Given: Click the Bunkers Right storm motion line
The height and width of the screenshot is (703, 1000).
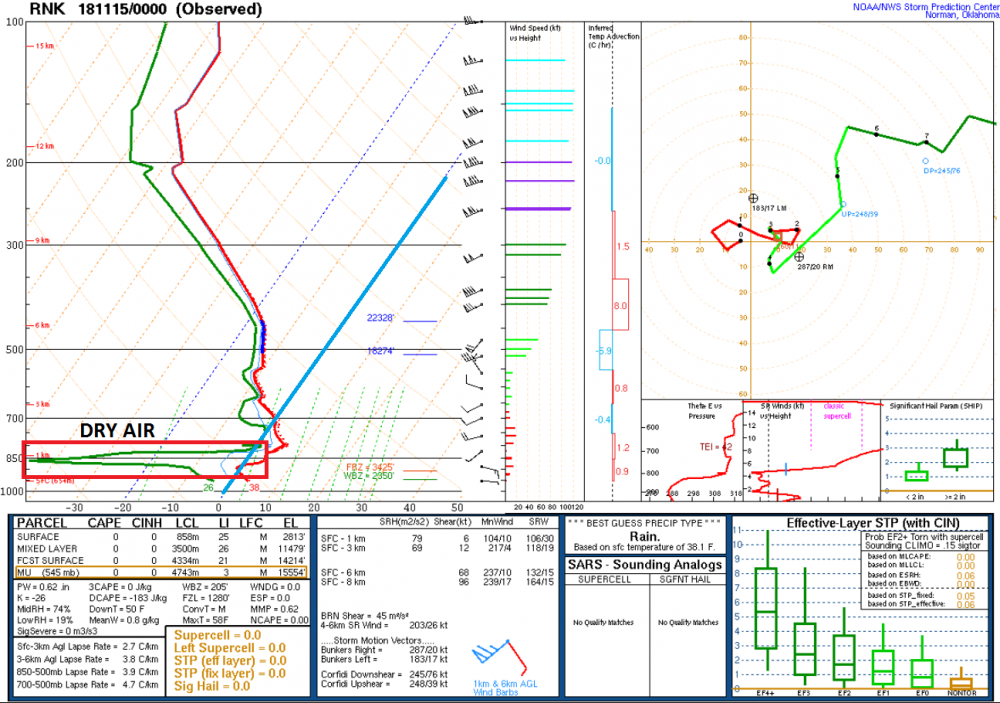Looking at the screenshot, I should click(384, 650).
